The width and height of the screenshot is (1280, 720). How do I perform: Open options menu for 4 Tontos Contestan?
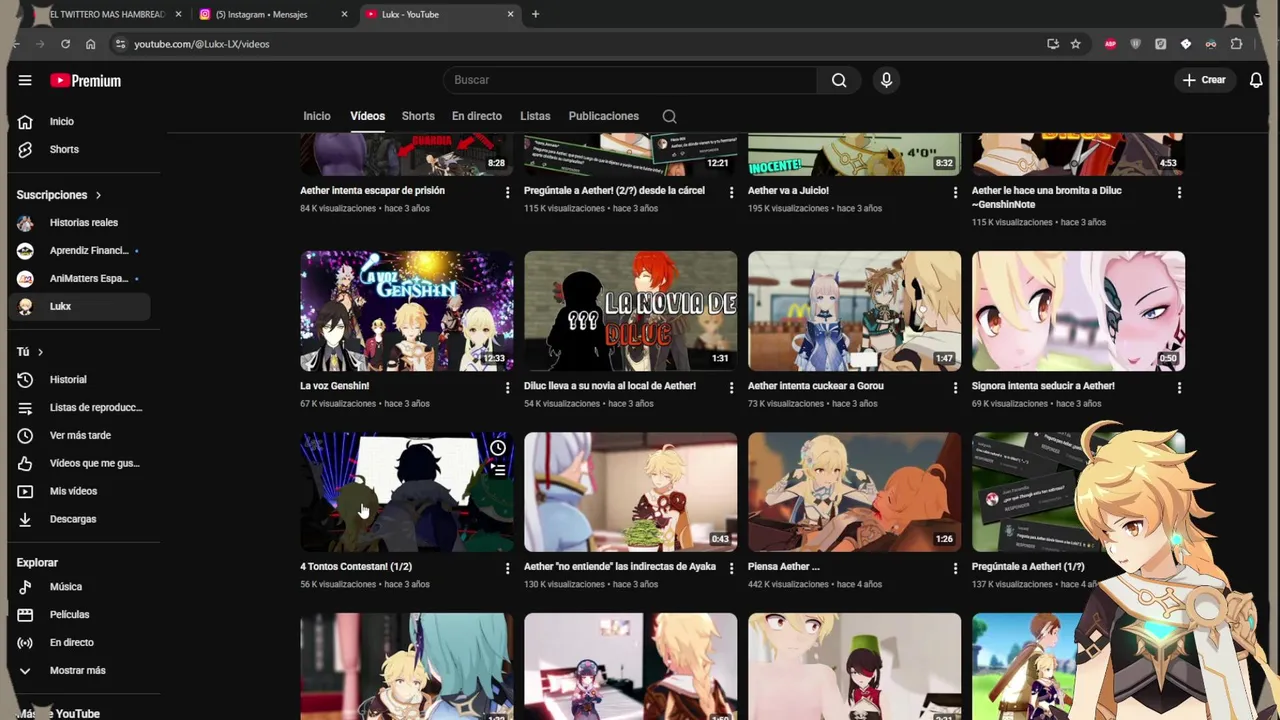[x=507, y=568]
